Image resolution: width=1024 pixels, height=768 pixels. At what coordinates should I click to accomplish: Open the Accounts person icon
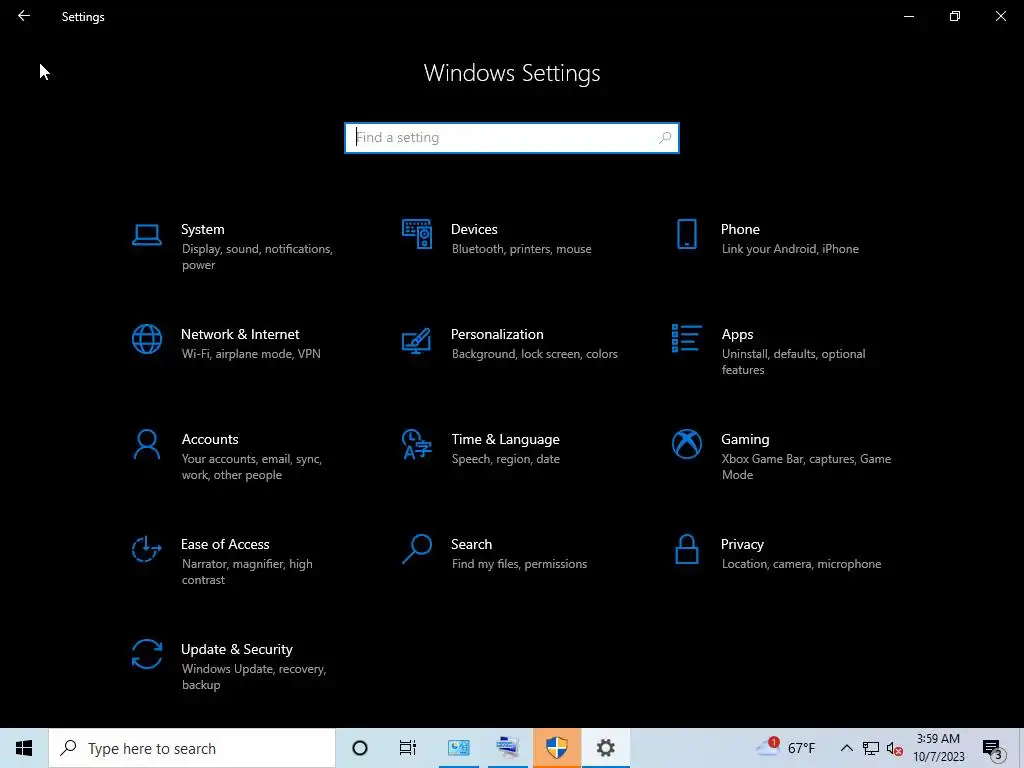point(146,444)
